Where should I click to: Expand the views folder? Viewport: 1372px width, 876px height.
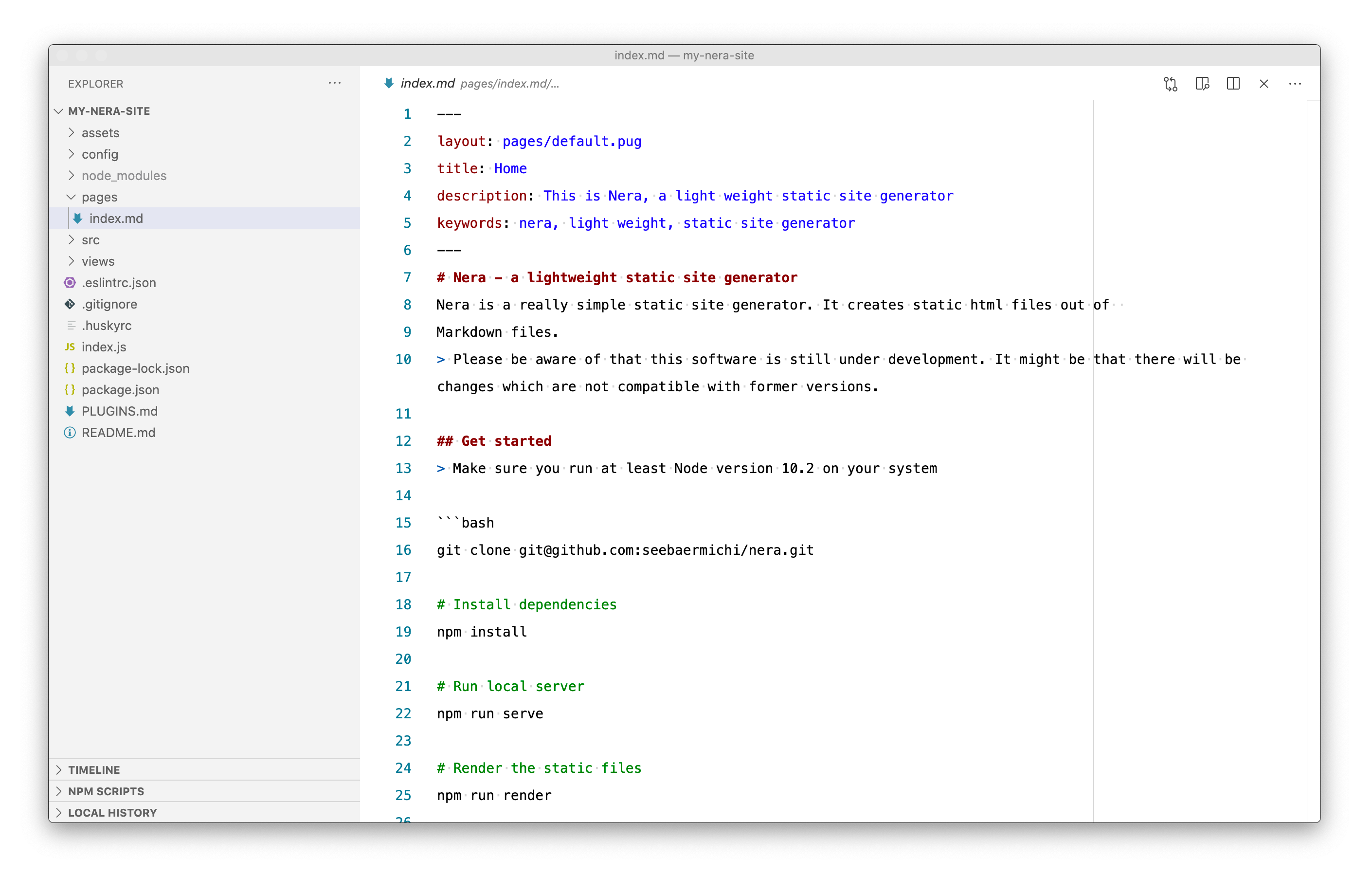71,261
